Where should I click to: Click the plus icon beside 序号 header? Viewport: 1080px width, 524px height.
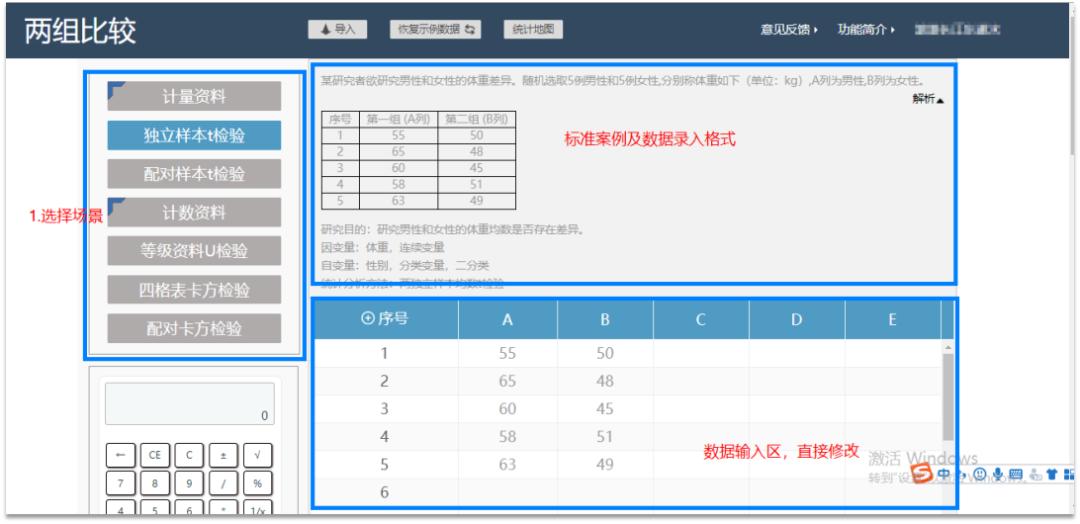tap(367, 319)
